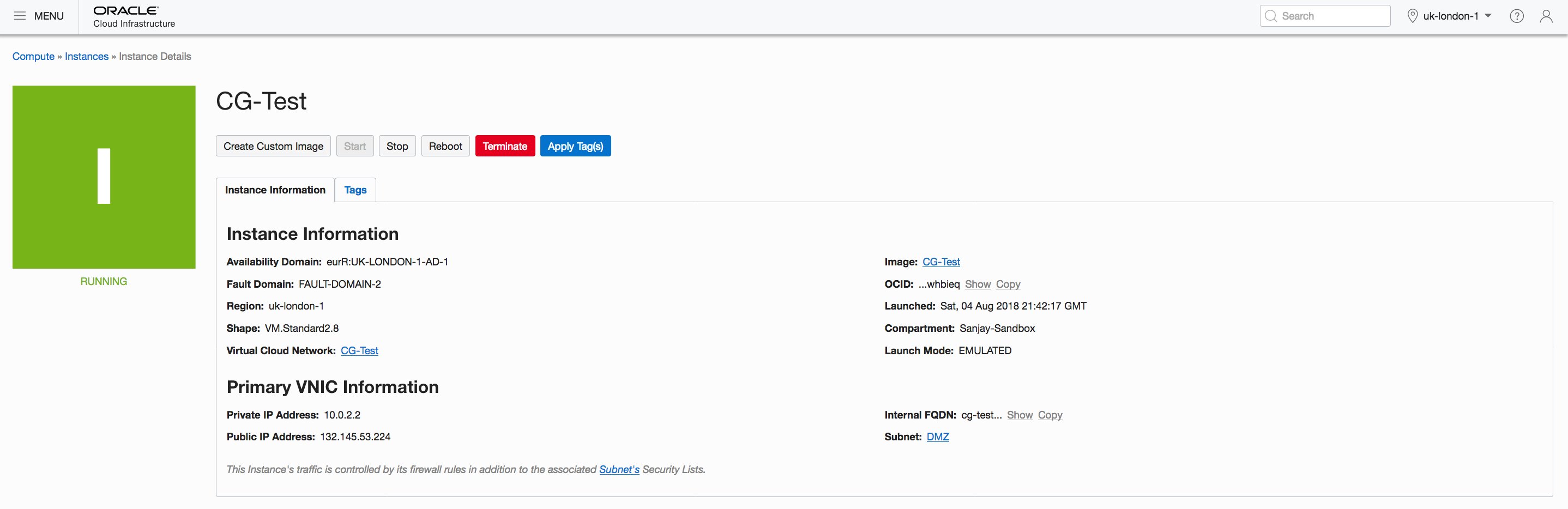Switch to the Tags tab
This screenshot has width=1568, height=509.
coord(355,190)
